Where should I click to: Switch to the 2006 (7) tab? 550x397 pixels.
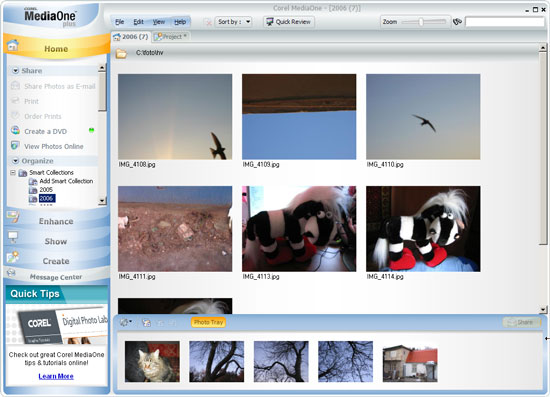[131, 36]
